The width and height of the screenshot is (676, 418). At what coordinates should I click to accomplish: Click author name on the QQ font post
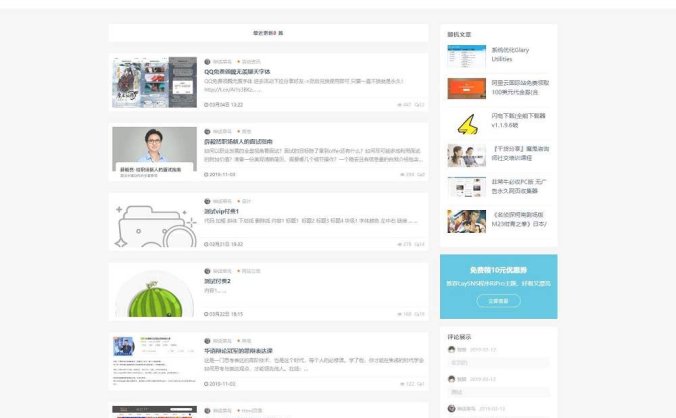pyautogui.click(x=222, y=62)
